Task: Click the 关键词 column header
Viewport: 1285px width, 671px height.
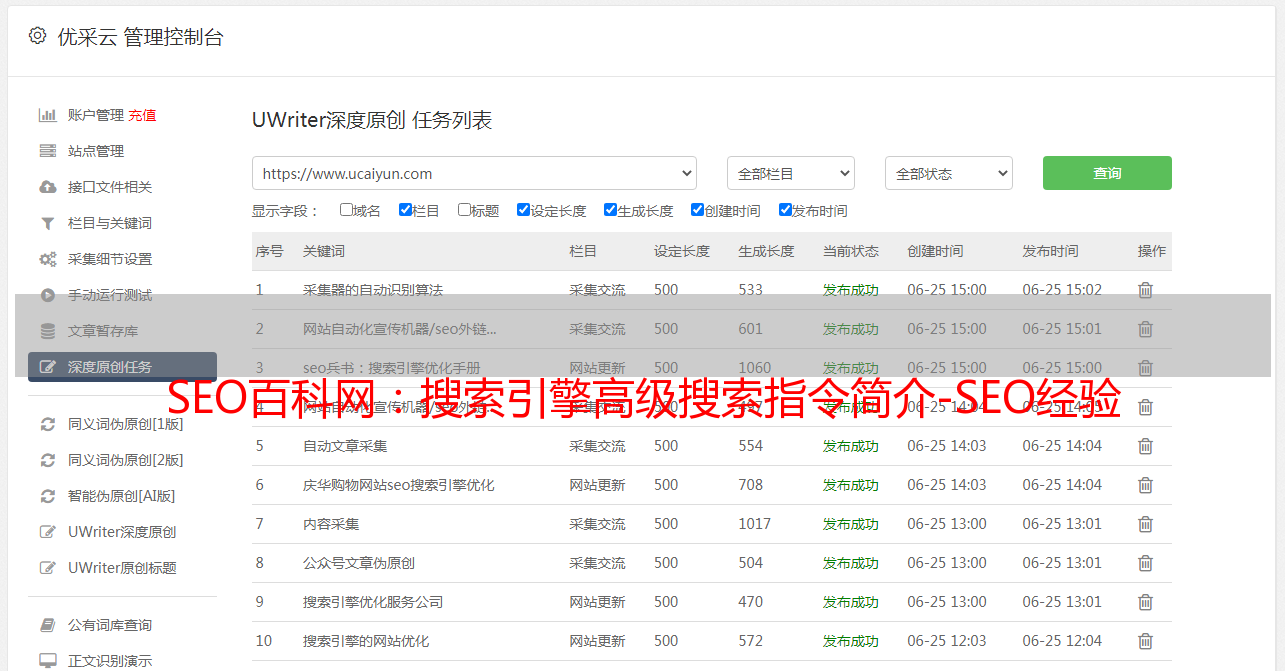Action: [324, 251]
